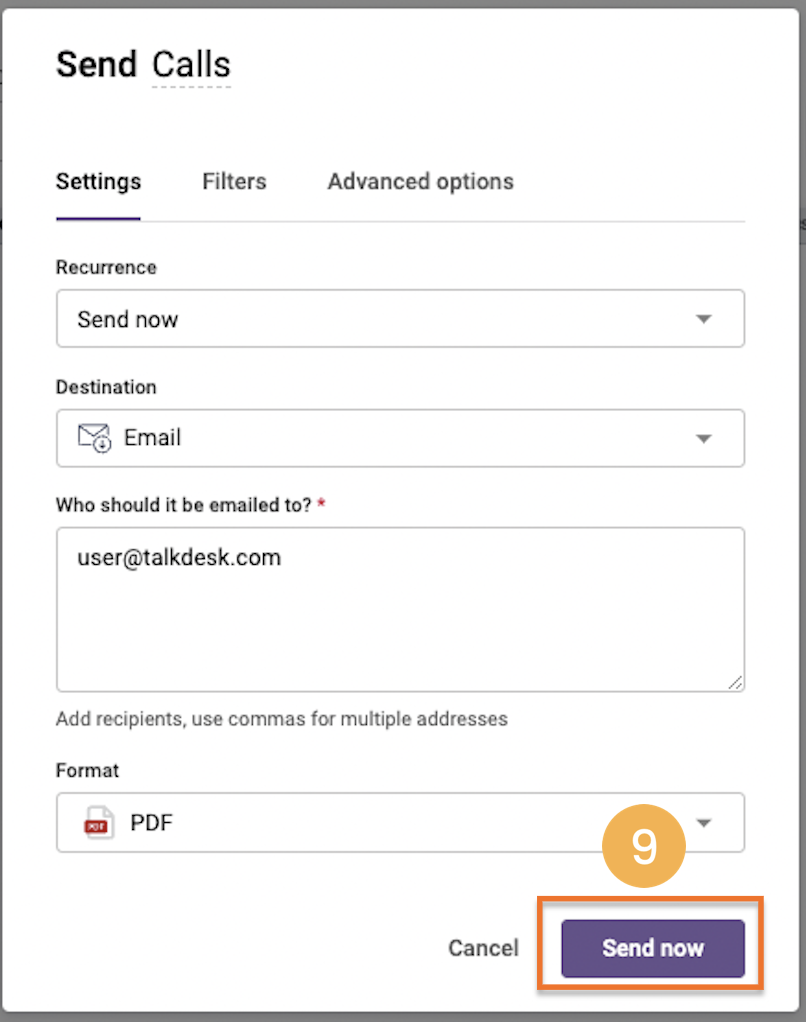
Task: Click the Email envelope icon
Action: click(x=94, y=437)
